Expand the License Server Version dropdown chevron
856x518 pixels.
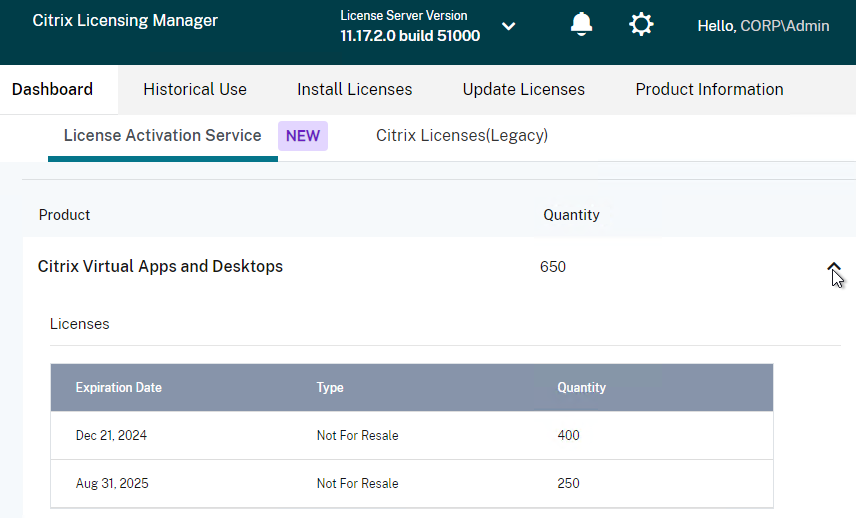tap(508, 26)
